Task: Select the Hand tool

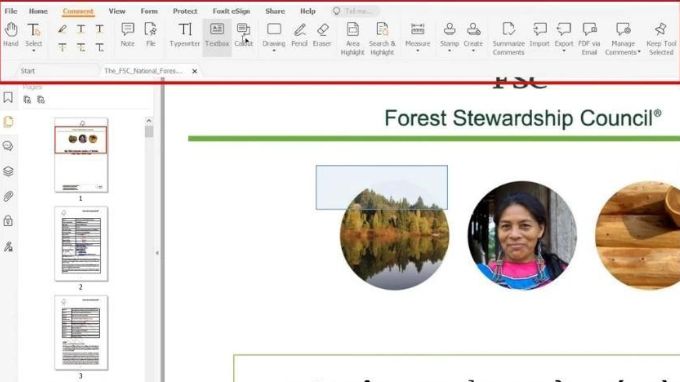Action: click(x=11, y=34)
